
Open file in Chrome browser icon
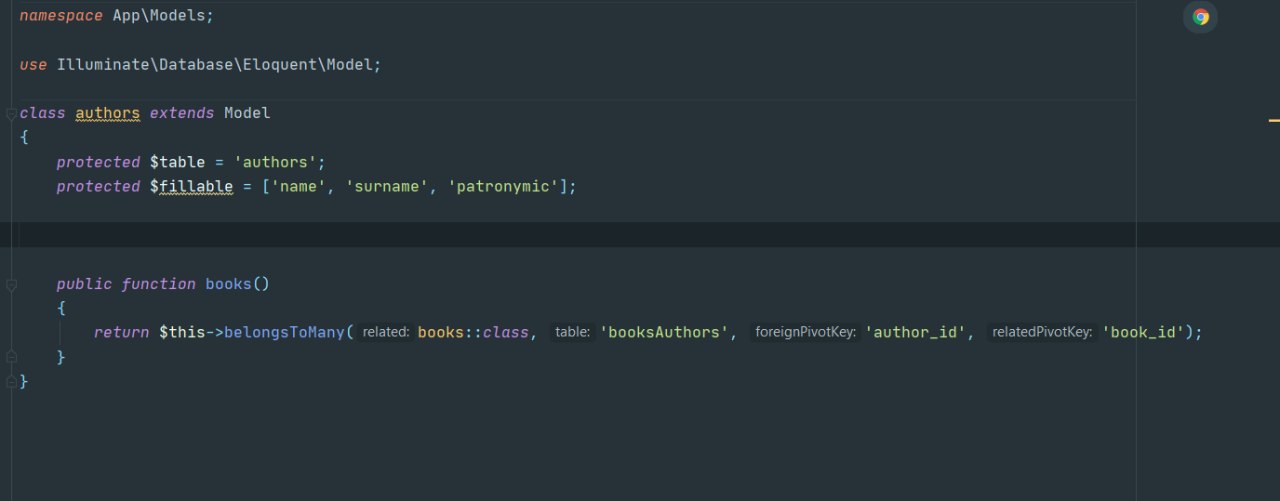coord(1200,17)
